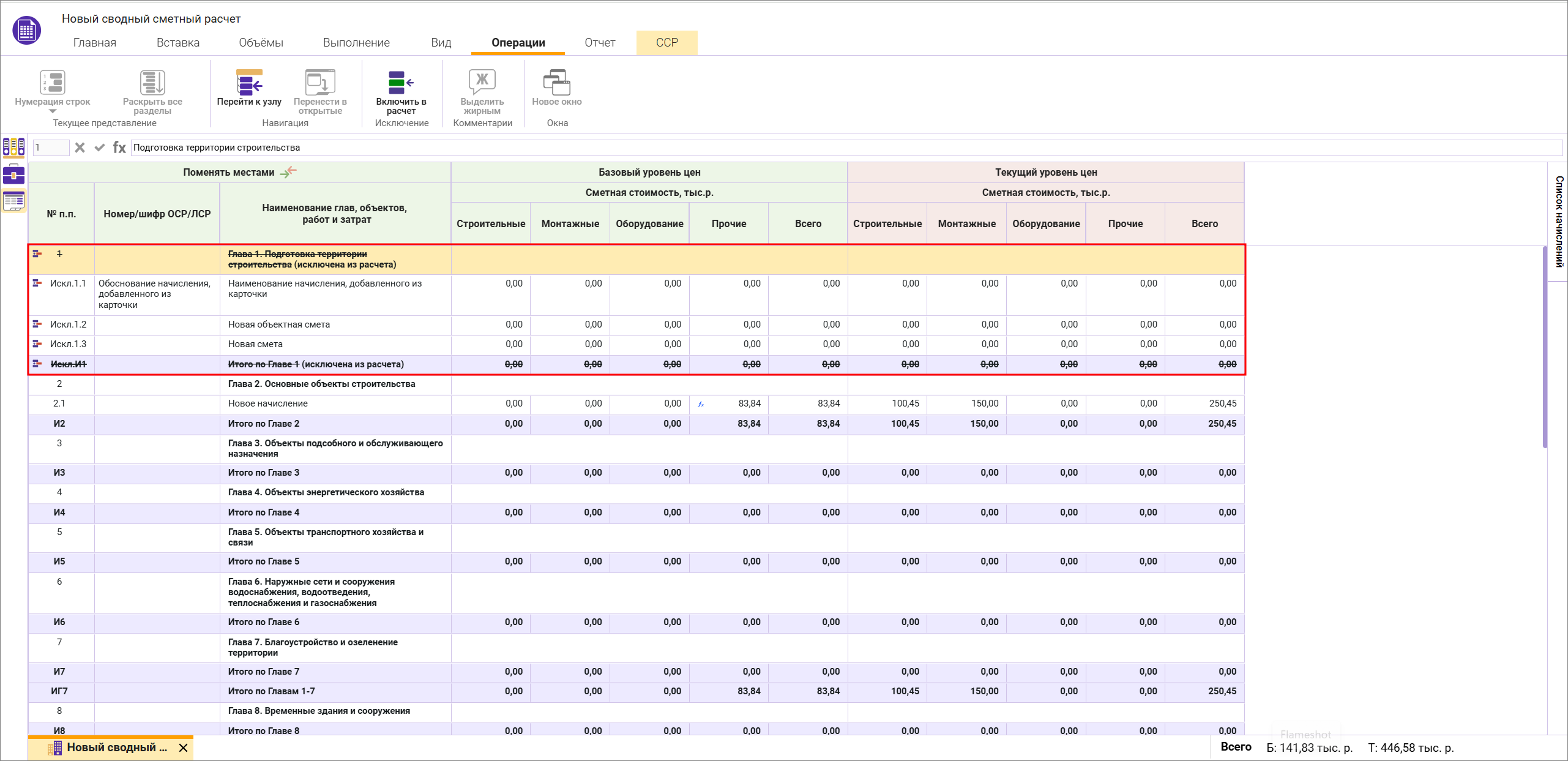The height and width of the screenshot is (761, 1568).
Task: Open the briefcase sidebar panel icon
Action: point(13,174)
